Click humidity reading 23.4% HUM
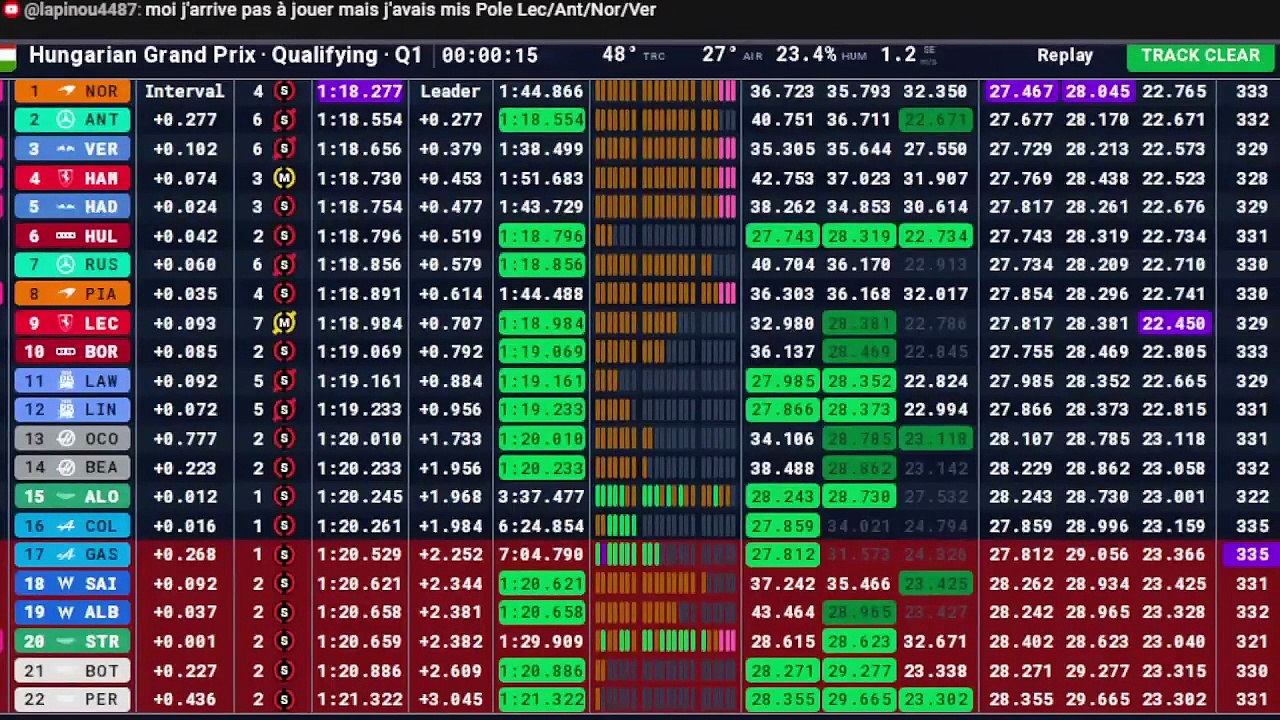Screen dimensions: 1280x720 (824, 56)
